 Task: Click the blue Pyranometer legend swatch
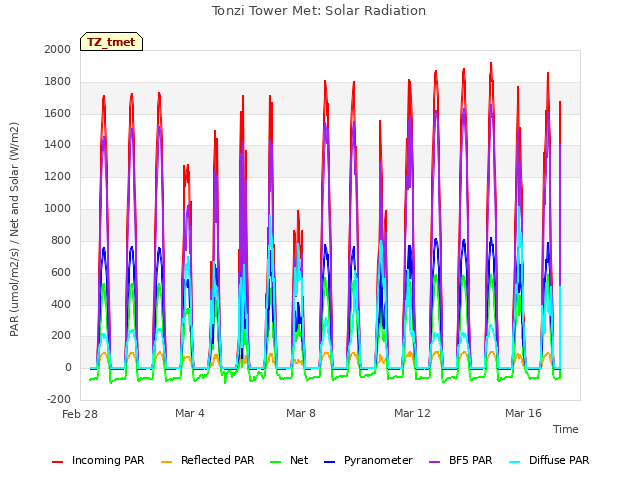(x=329, y=462)
